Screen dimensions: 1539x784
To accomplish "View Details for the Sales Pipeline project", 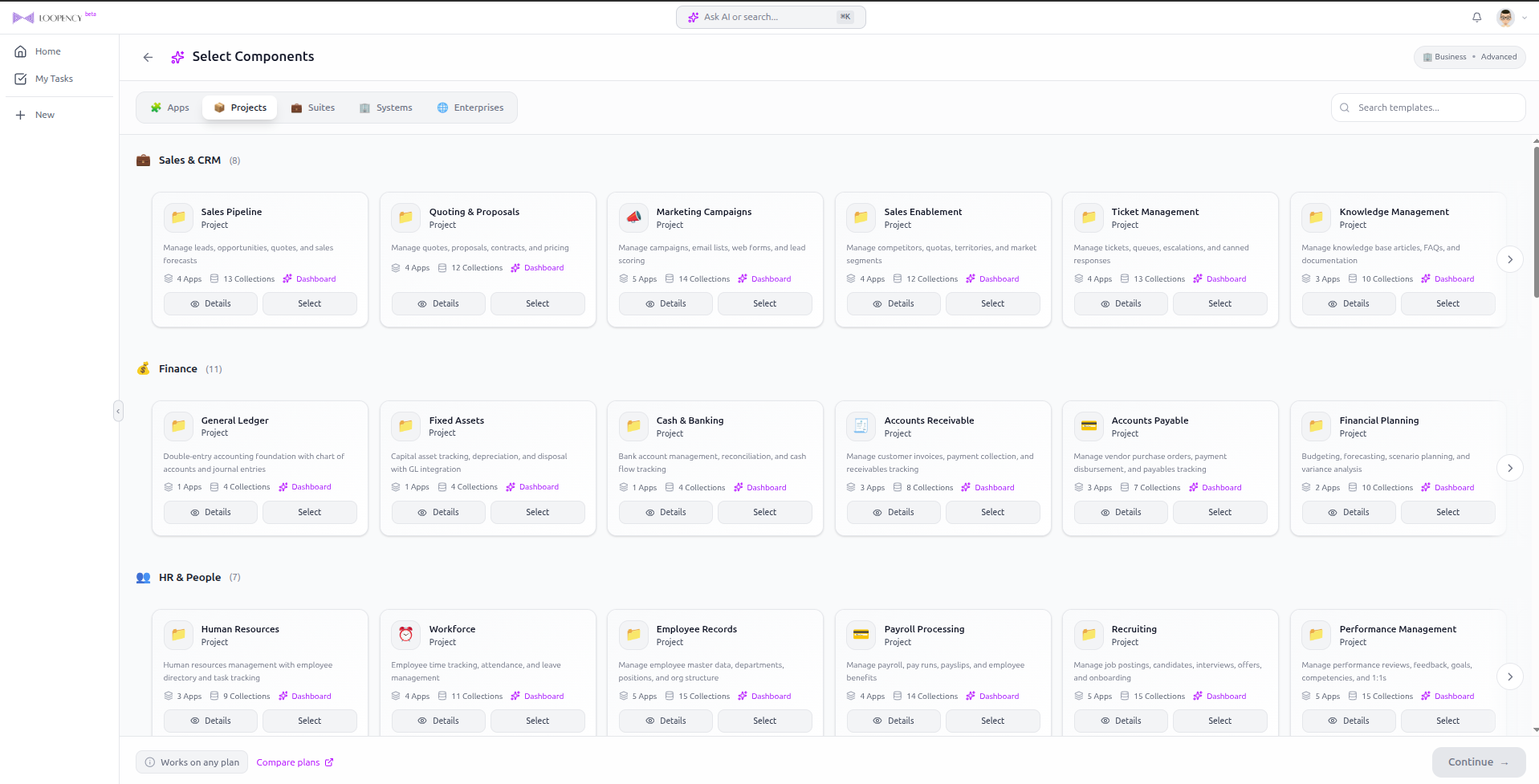I will [x=210, y=303].
